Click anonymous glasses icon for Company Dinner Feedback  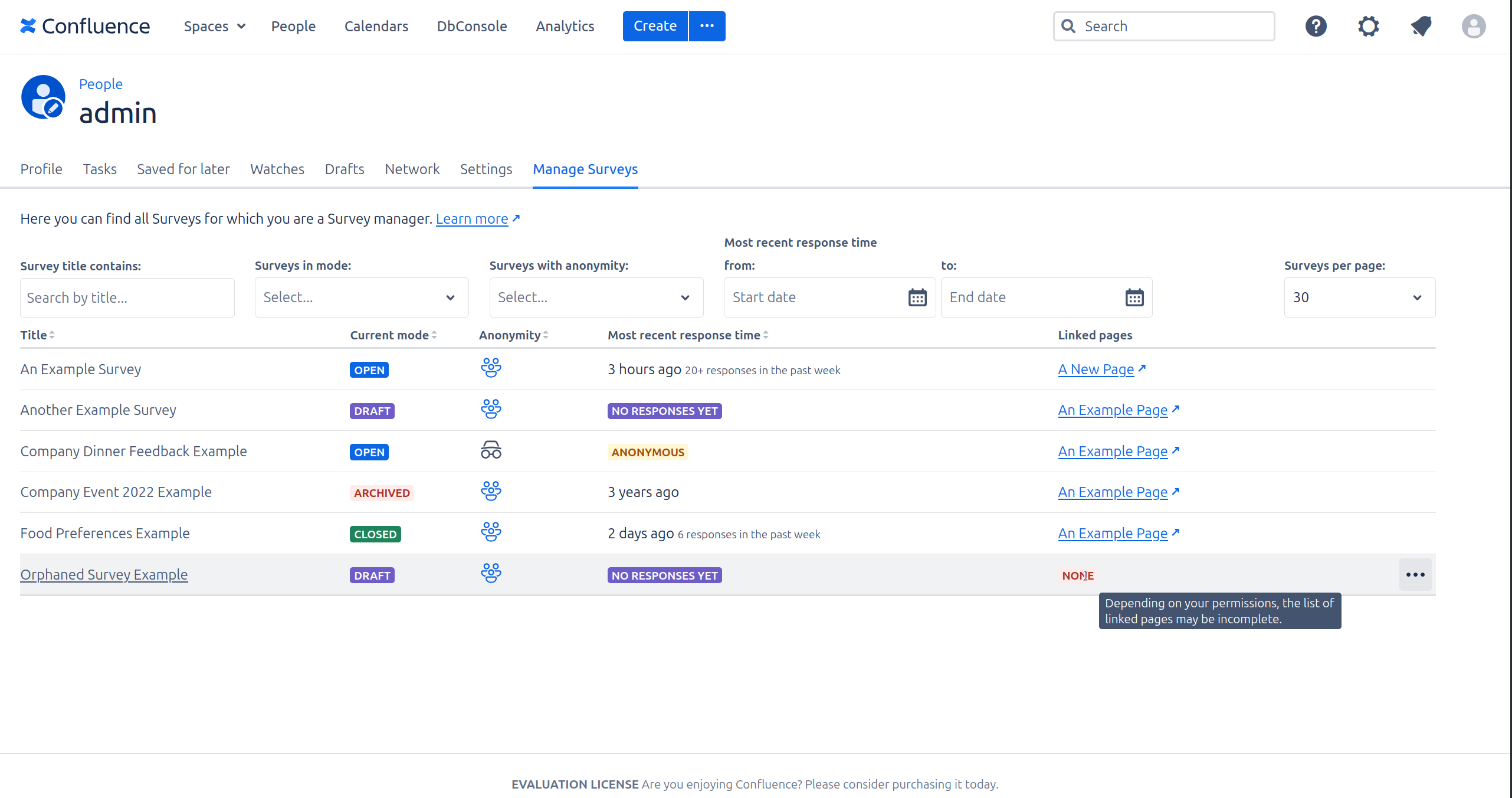pyautogui.click(x=490, y=451)
